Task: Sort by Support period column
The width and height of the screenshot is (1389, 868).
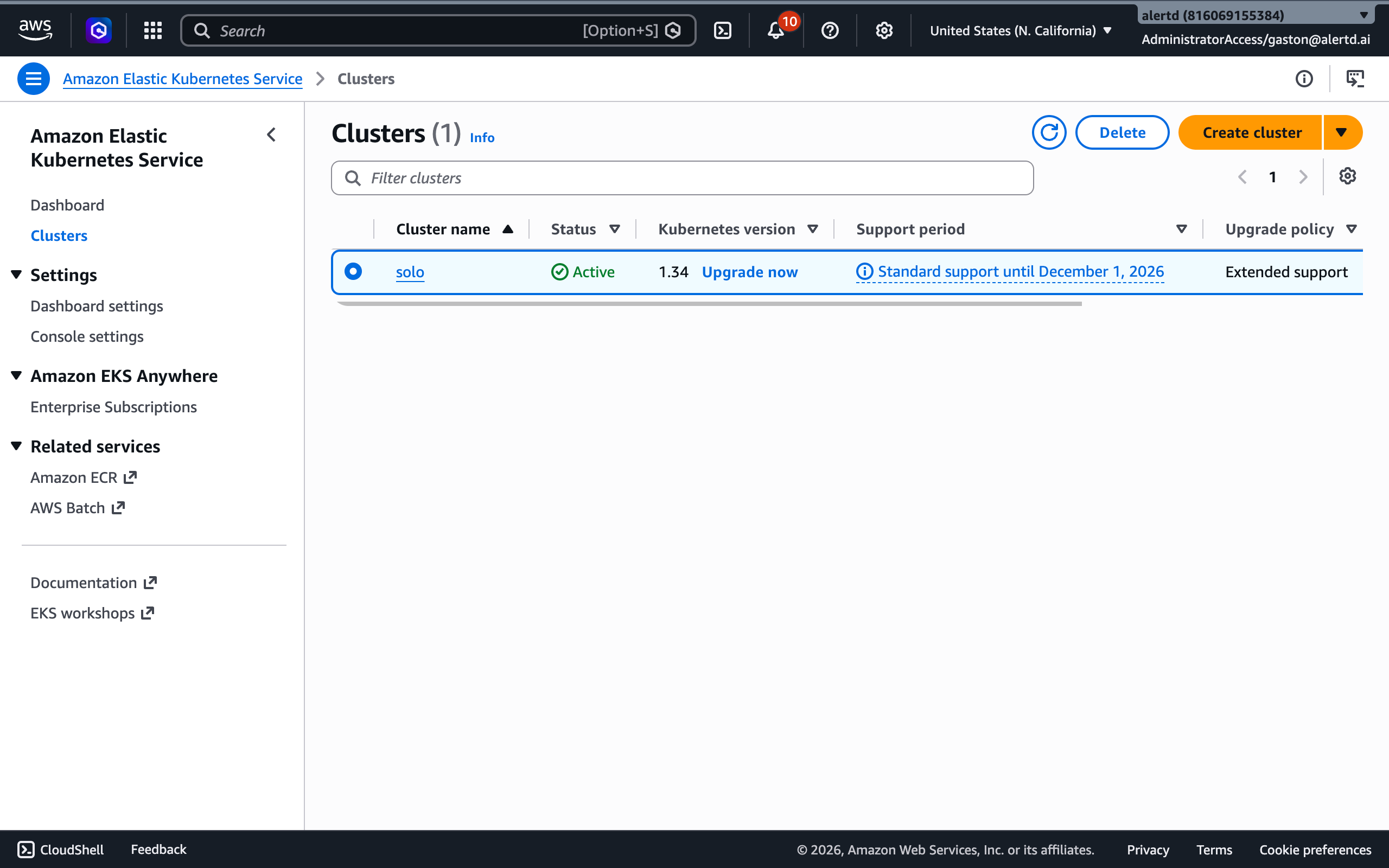Action: coord(1022,229)
